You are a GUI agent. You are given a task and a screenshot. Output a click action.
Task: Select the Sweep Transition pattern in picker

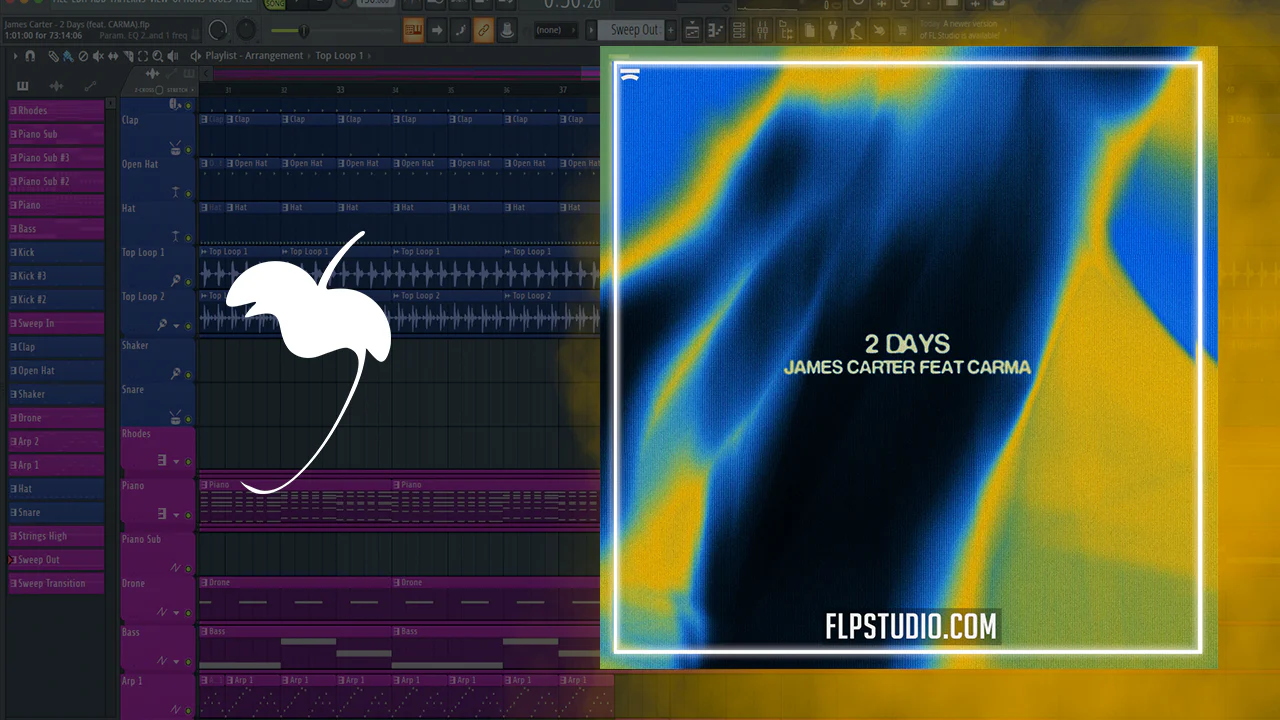(56, 584)
